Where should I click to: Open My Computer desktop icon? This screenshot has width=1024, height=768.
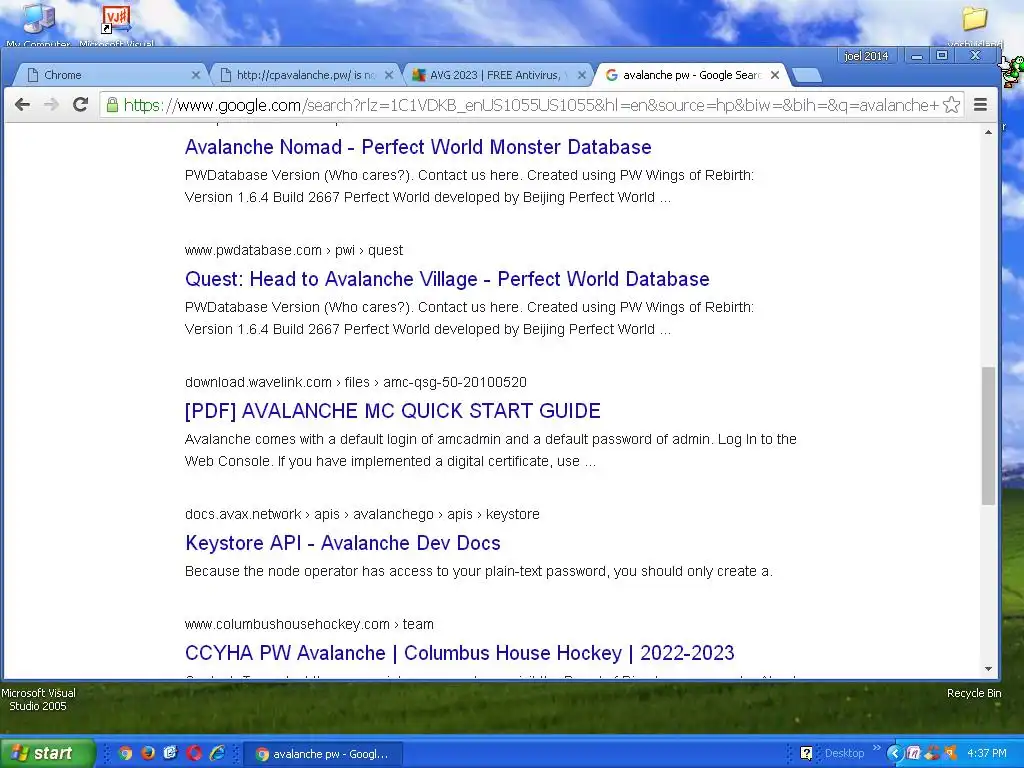(x=39, y=24)
